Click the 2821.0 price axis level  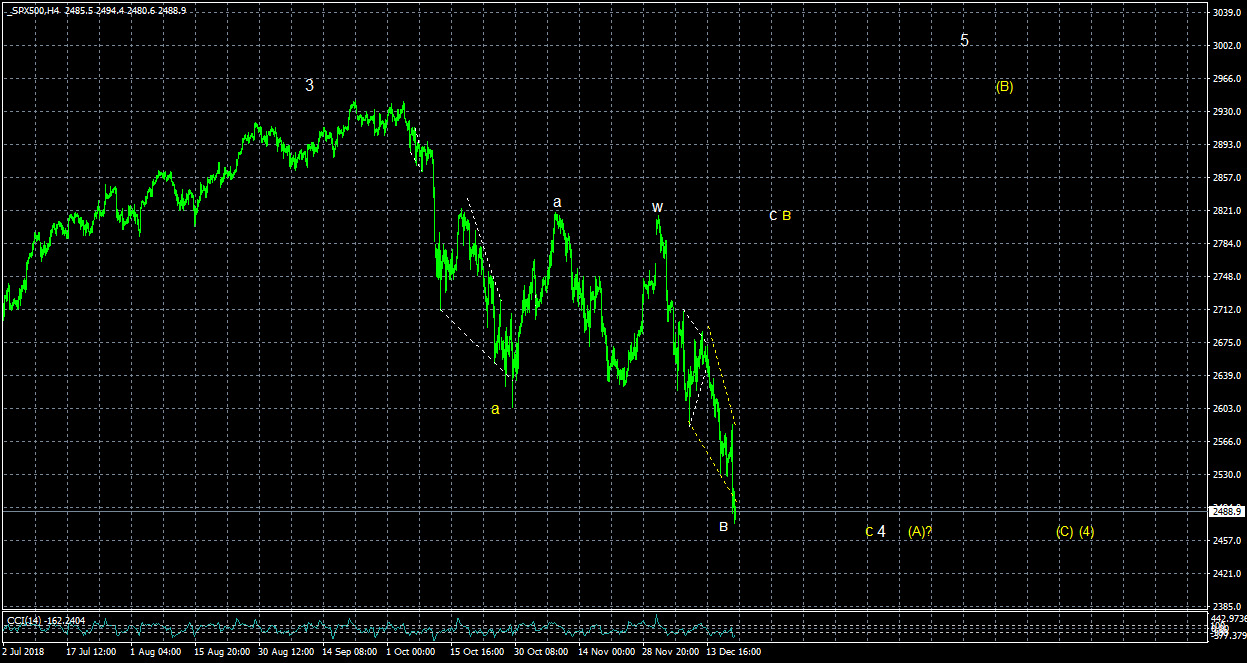tap(1227, 211)
